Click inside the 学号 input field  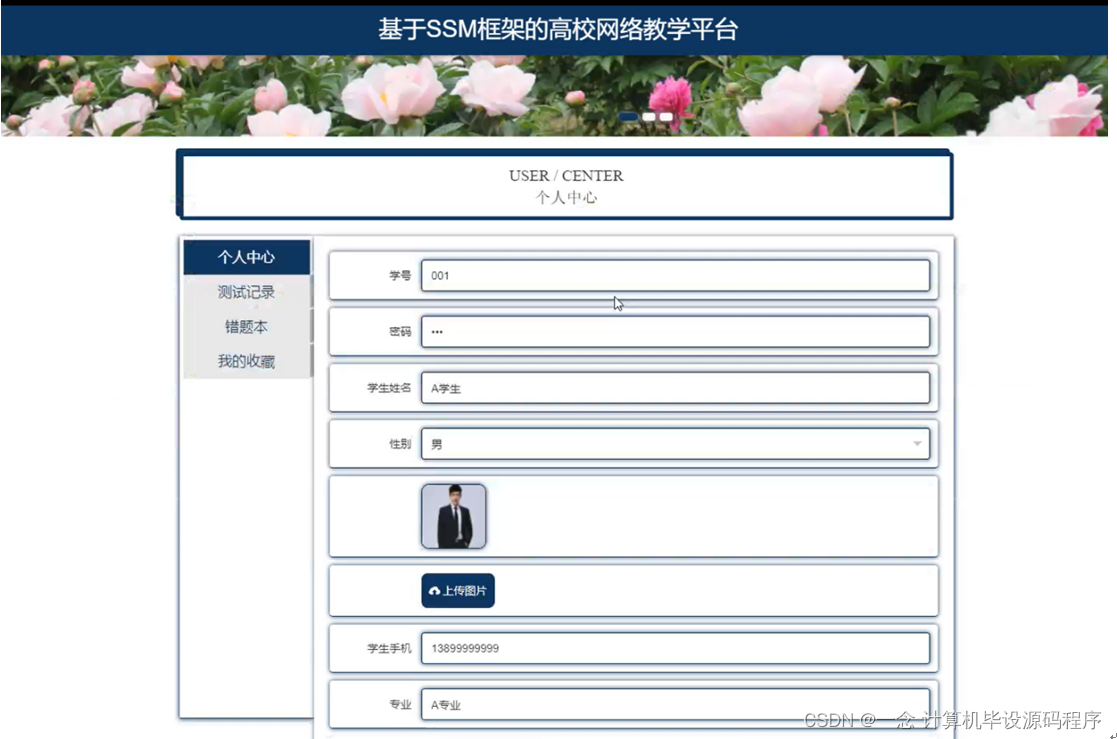[677, 276]
